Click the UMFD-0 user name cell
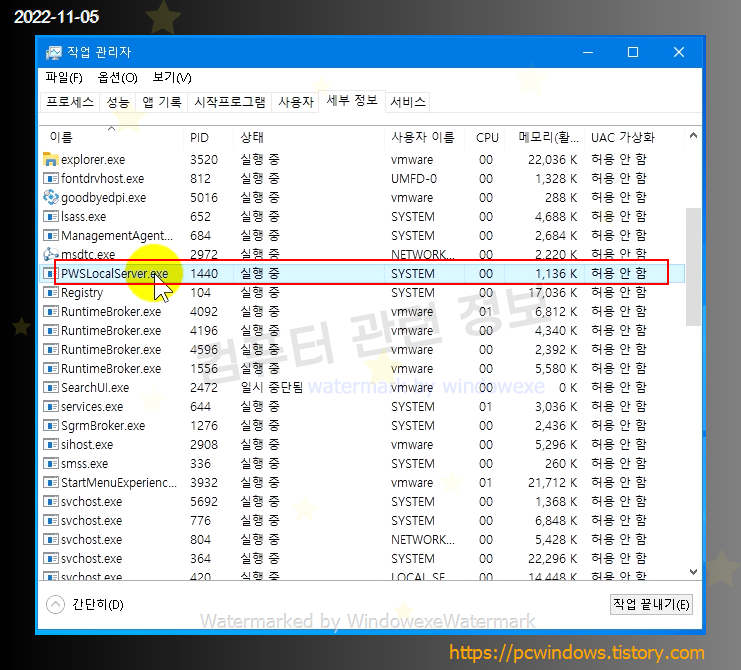The image size is (741, 670). [414, 179]
